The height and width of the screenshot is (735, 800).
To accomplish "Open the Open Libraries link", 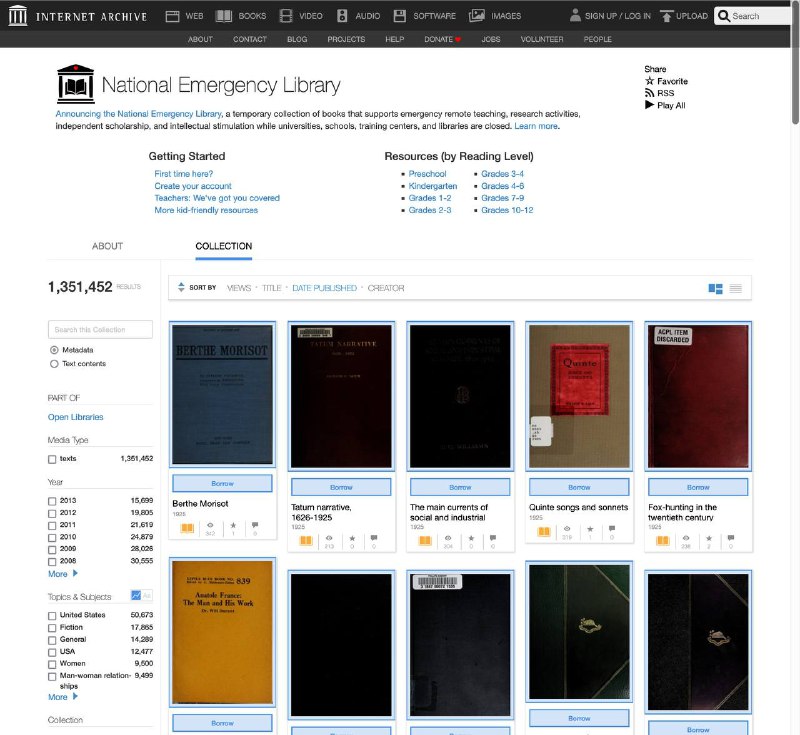I will pos(76,417).
